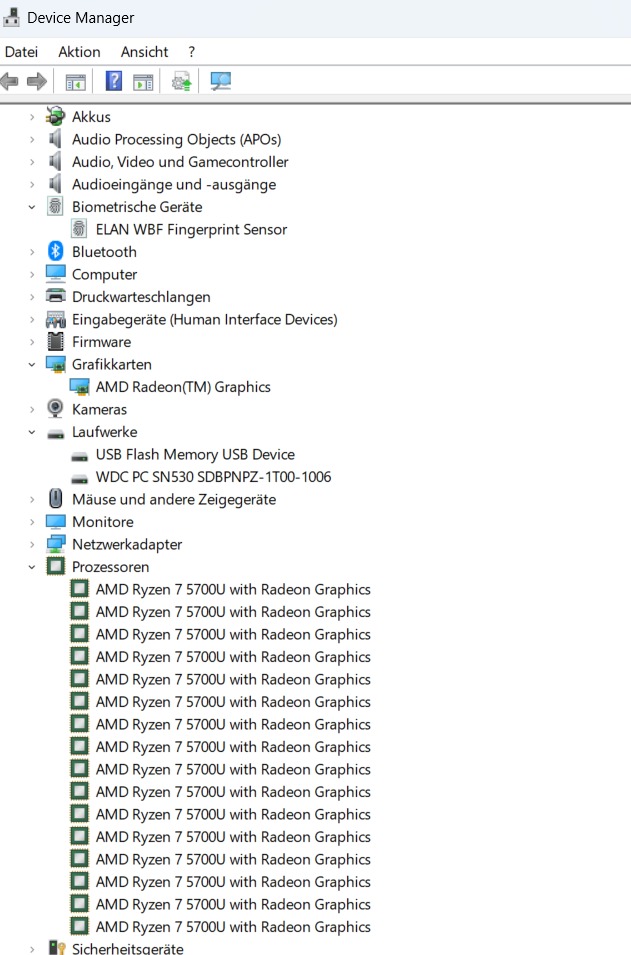Open the Ansicht menu

pyautogui.click(x=144, y=52)
